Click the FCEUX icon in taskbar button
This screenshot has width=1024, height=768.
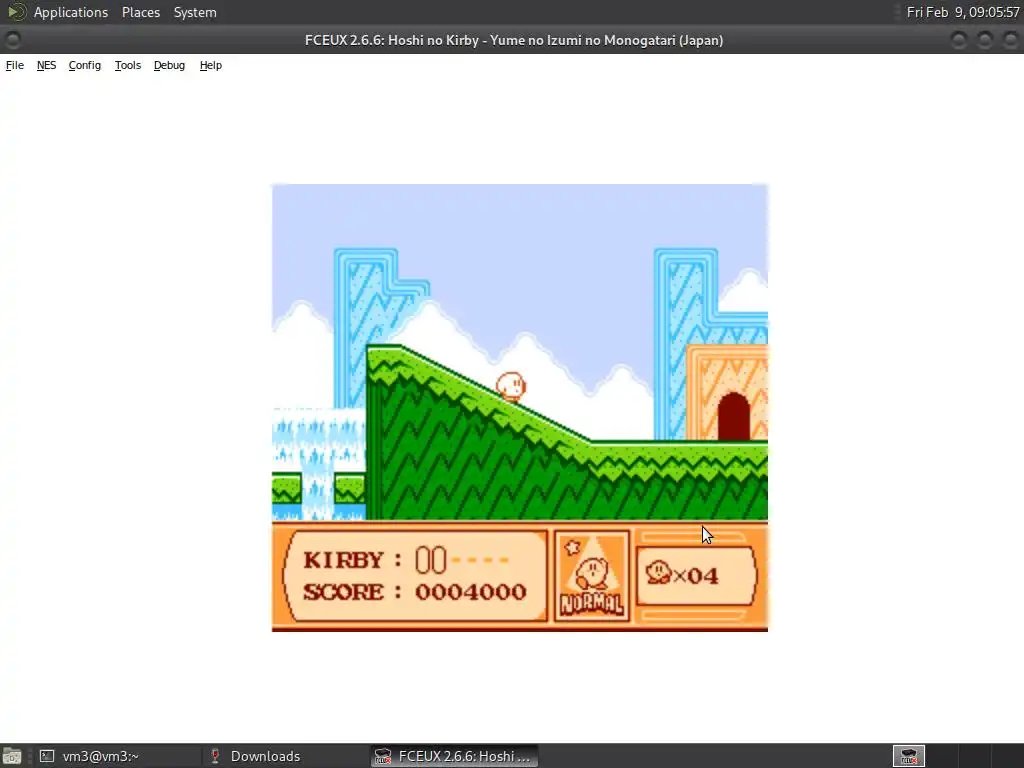(383, 756)
